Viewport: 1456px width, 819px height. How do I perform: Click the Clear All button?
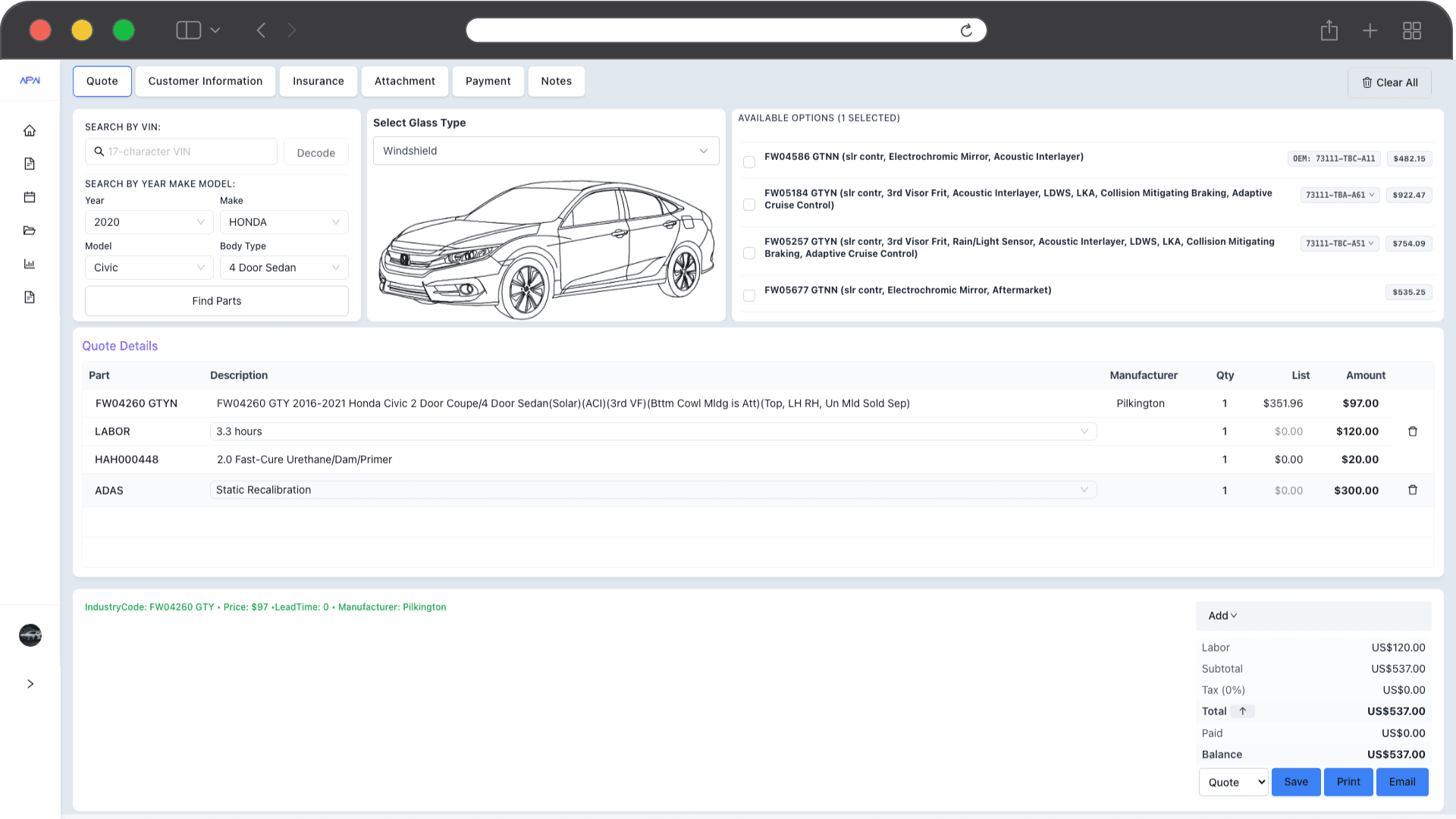pyautogui.click(x=1389, y=83)
